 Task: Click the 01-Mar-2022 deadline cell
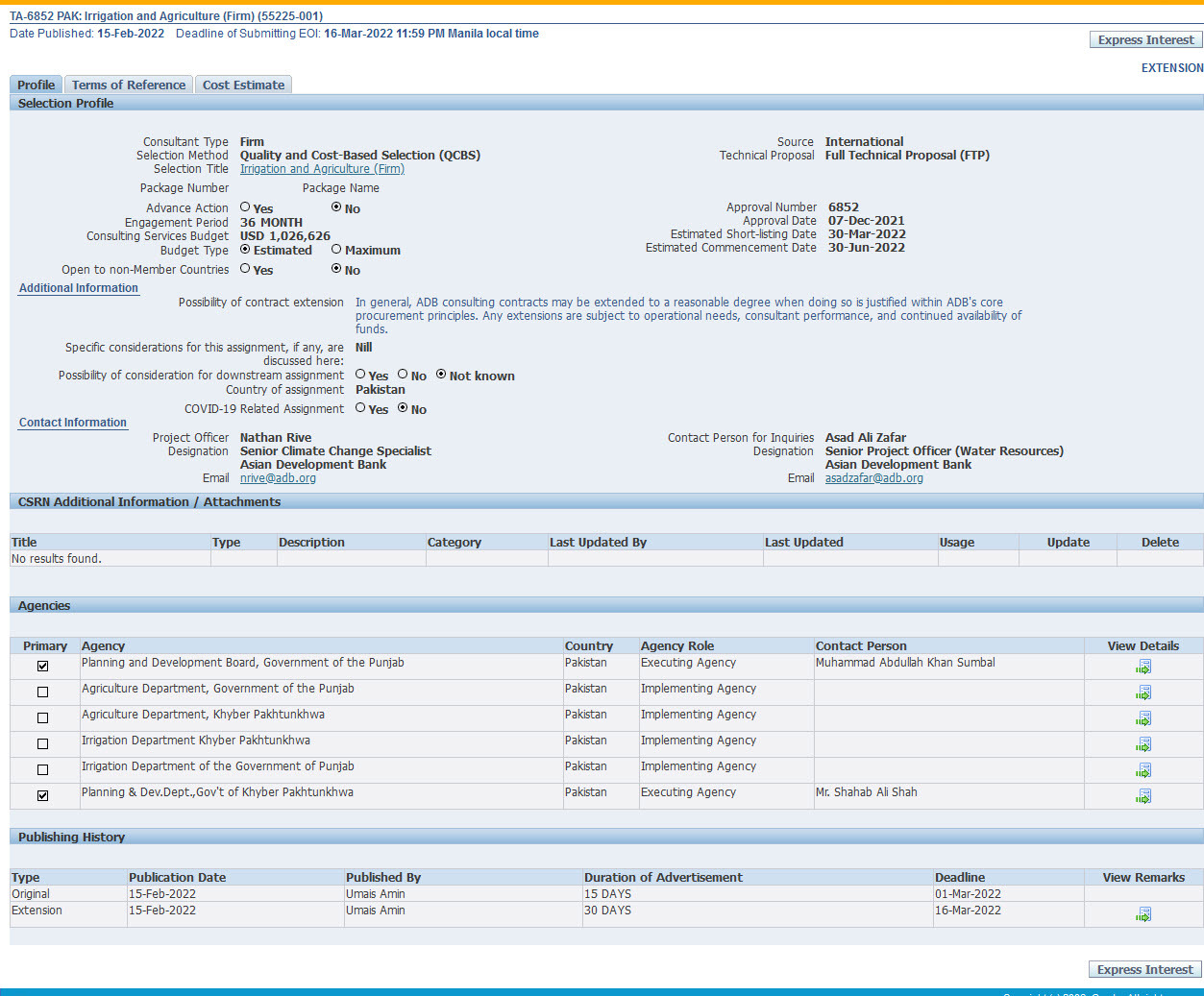(x=968, y=894)
